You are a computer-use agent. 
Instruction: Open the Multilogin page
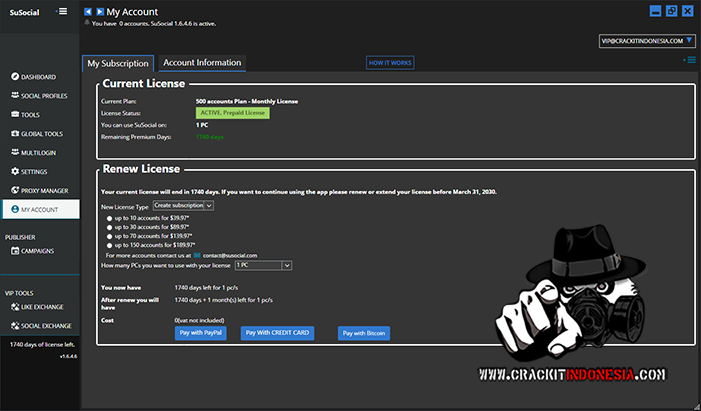click(38, 153)
